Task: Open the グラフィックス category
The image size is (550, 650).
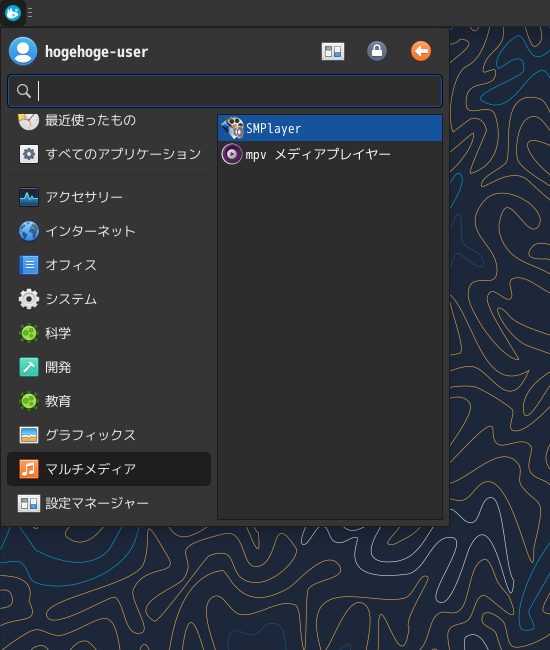Action: point(109,435)
